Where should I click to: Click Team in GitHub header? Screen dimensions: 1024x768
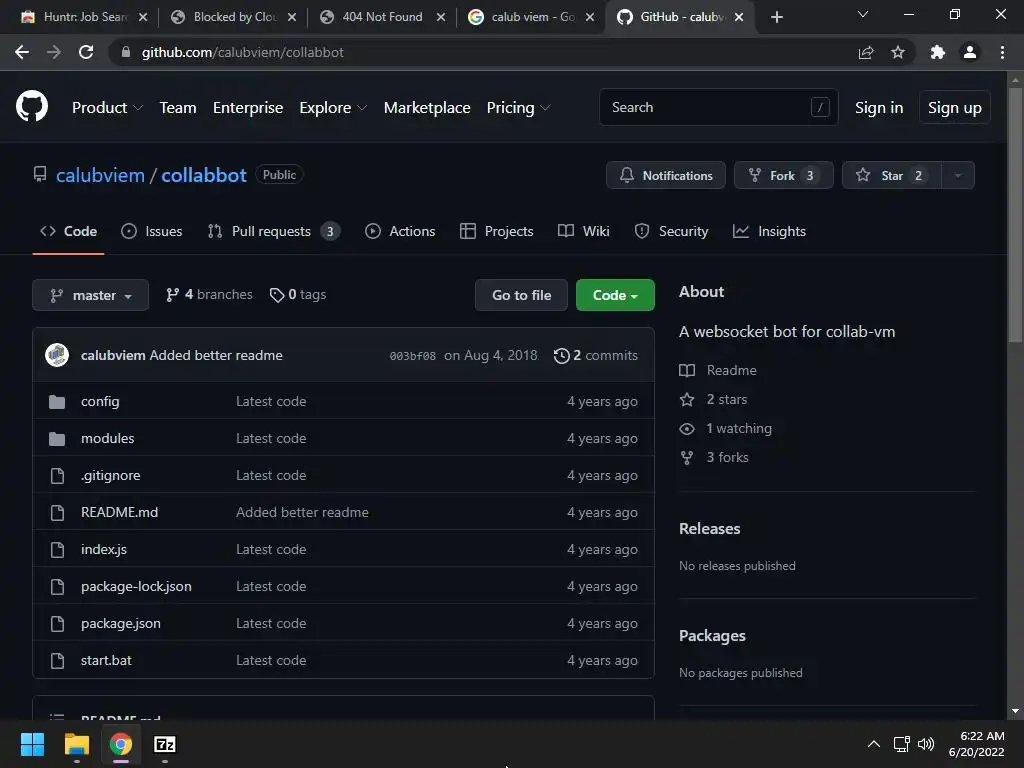(178, 108)
